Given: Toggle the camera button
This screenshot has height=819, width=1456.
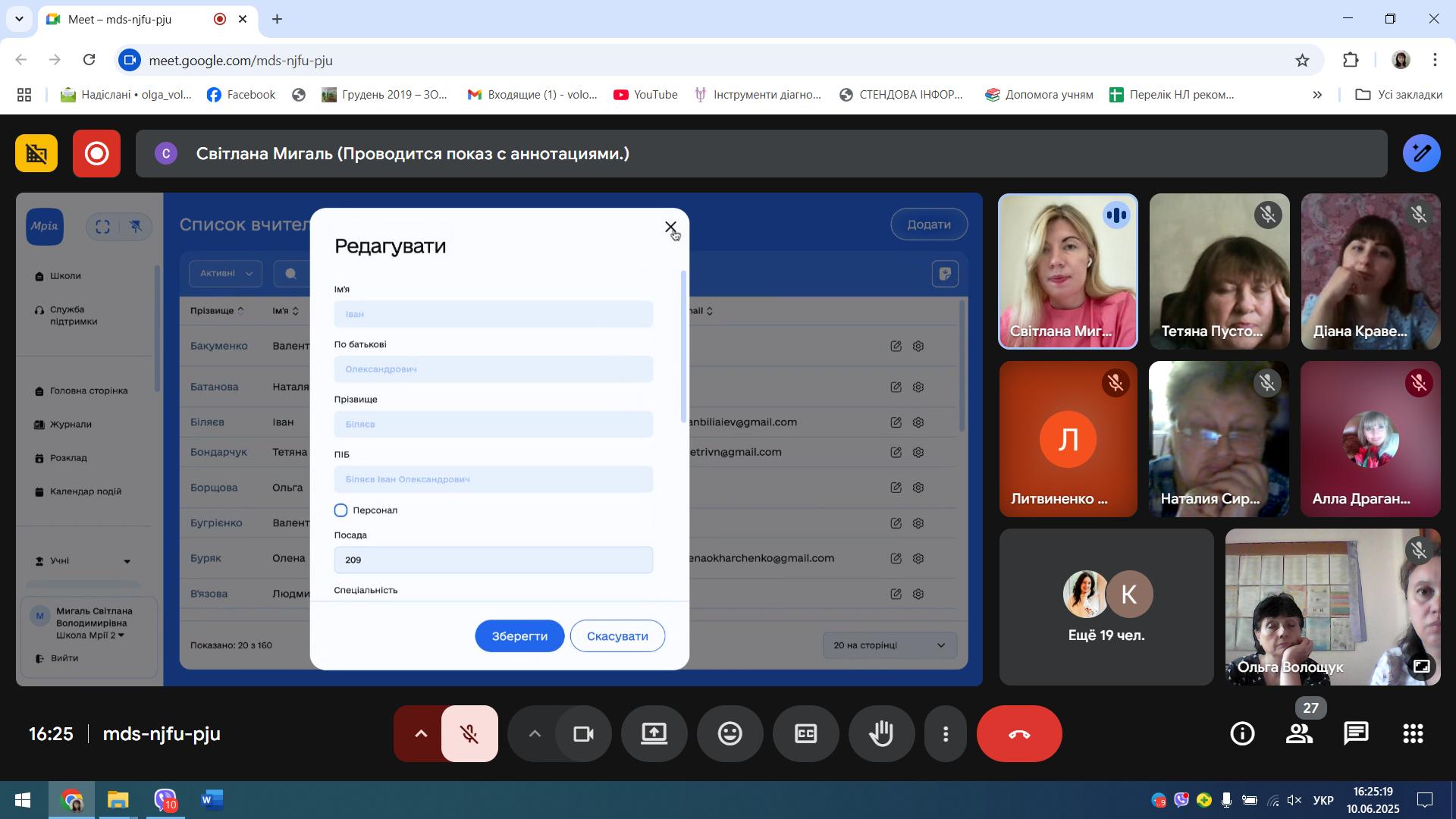Looking at the screenshot, I should coord(583,734).
